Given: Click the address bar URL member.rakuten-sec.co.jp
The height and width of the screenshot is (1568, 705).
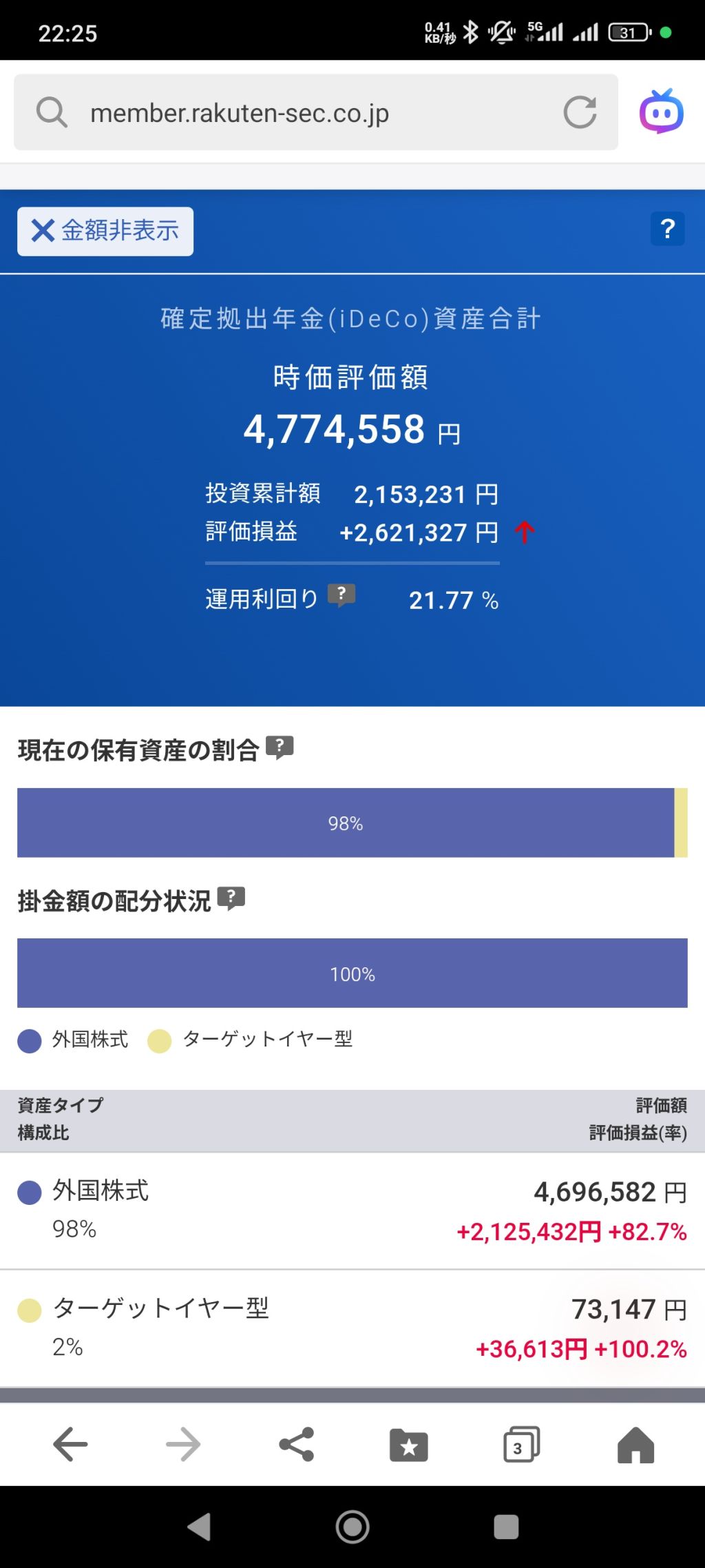Looking at the screenshot, I should tap(240, 113).
